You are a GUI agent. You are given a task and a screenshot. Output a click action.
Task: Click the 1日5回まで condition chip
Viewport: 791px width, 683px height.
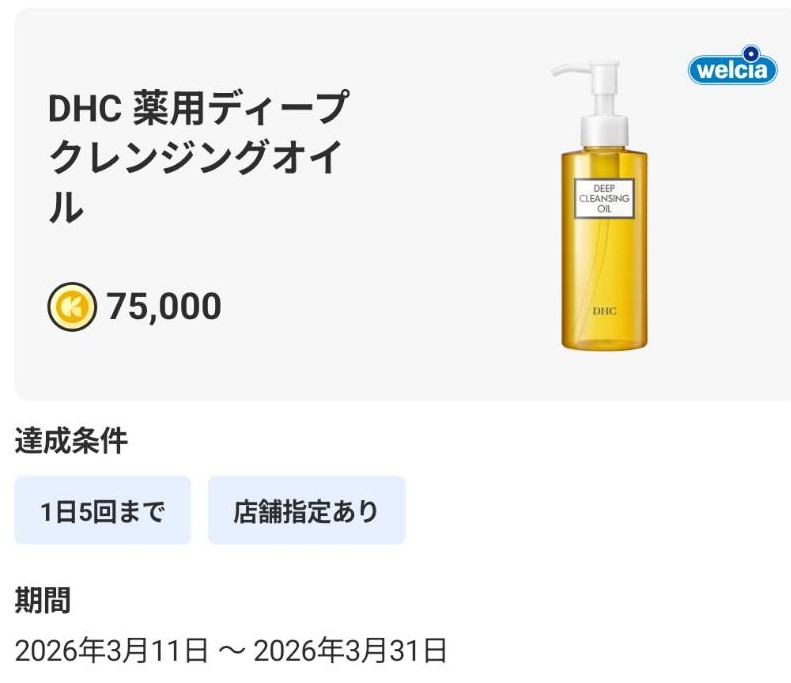pos(102,511)
